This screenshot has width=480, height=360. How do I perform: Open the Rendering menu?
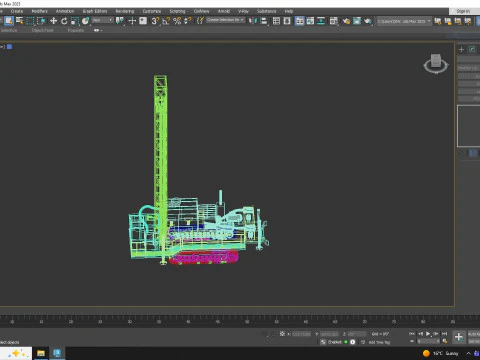pyautogui.click(x=125, y=11)
